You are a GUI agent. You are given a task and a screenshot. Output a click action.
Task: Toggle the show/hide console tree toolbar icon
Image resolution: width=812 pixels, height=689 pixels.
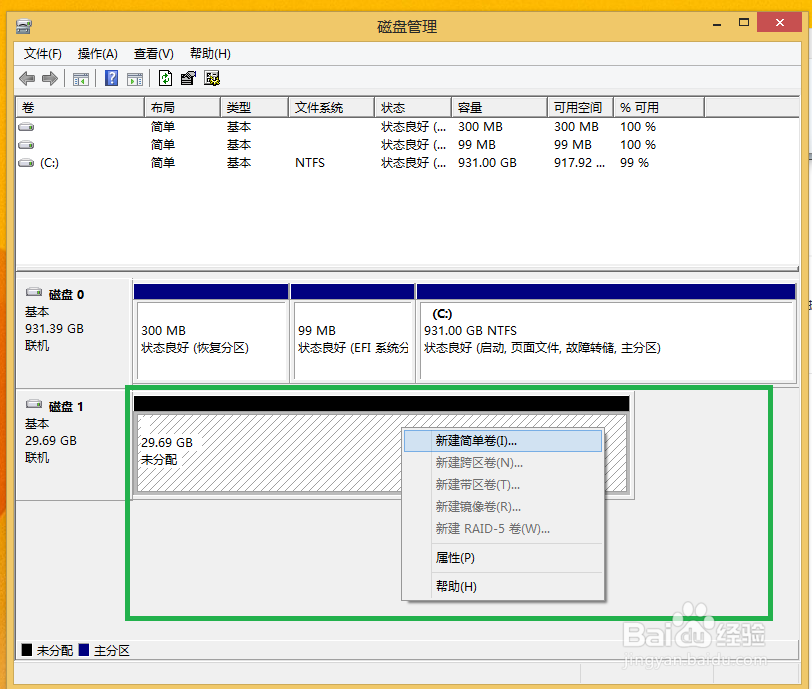click(80, 78)
